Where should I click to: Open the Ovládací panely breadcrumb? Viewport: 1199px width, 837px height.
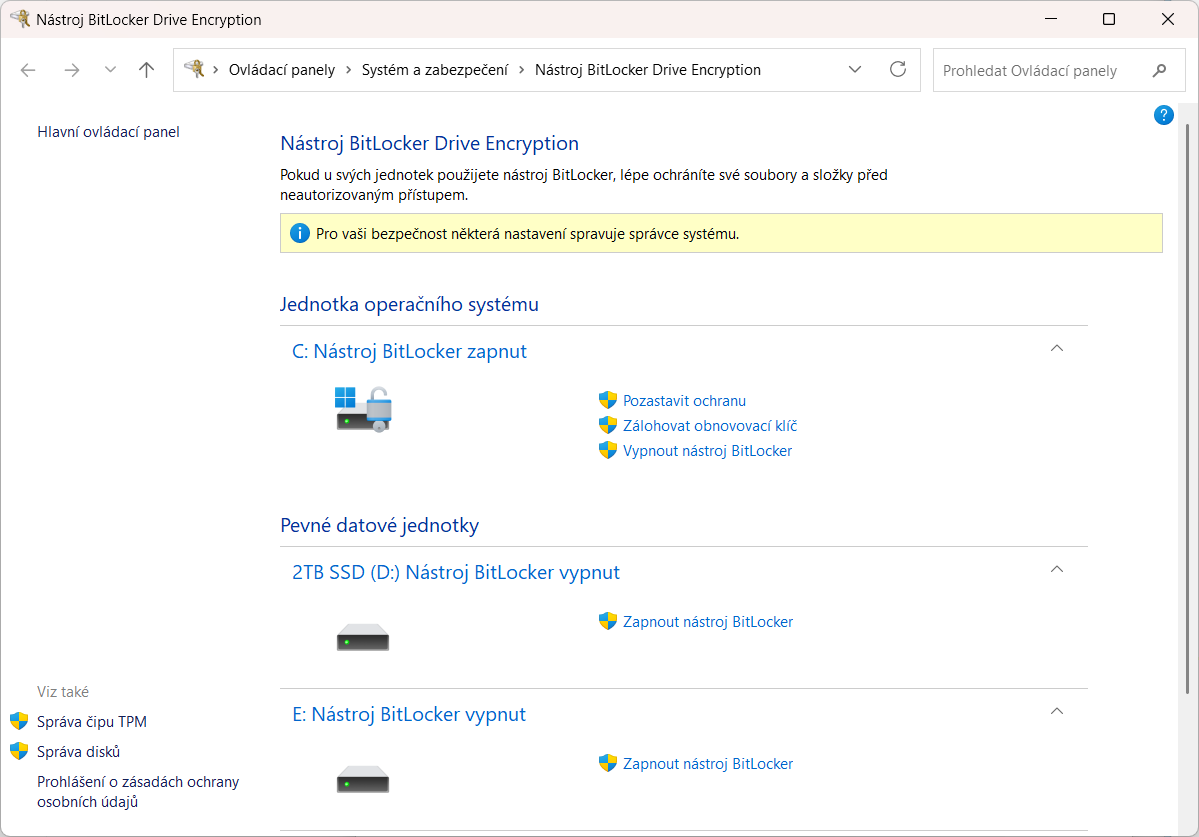coord(281,70)
